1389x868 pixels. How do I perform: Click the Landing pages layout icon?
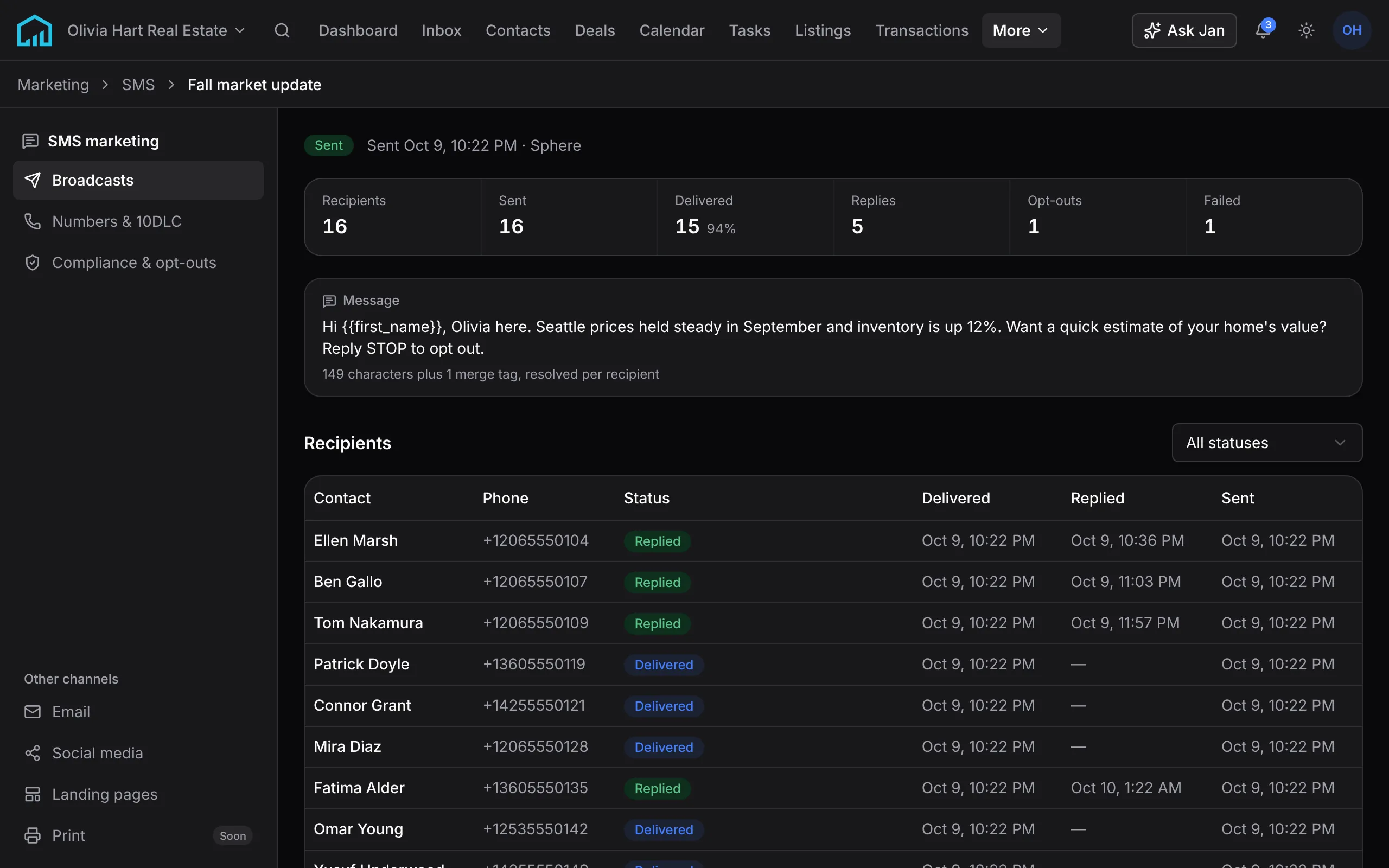[x=33, y=795]
